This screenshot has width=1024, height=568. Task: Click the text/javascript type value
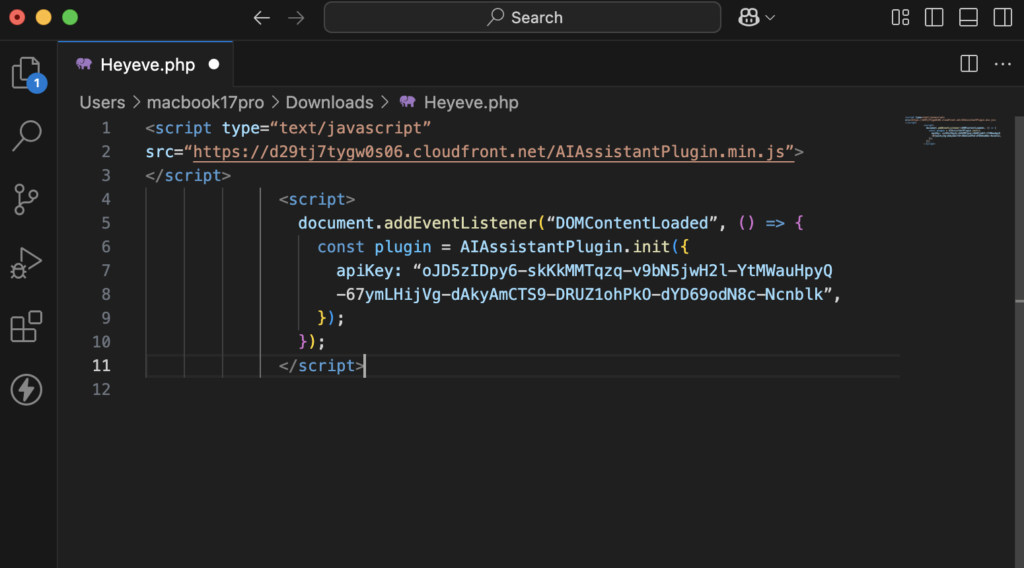(351, 128)
